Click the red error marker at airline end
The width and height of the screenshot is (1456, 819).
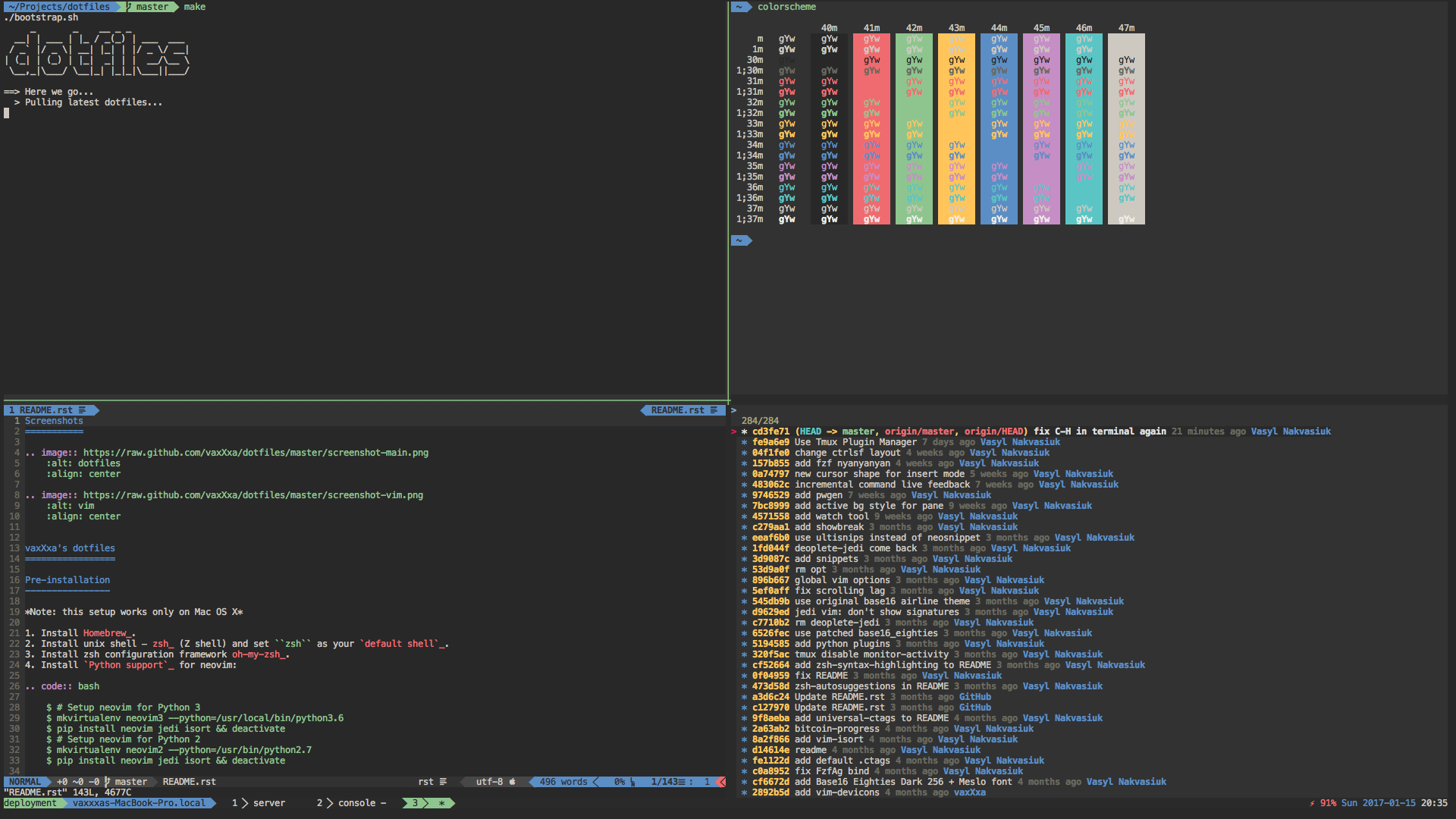(722, 782)
